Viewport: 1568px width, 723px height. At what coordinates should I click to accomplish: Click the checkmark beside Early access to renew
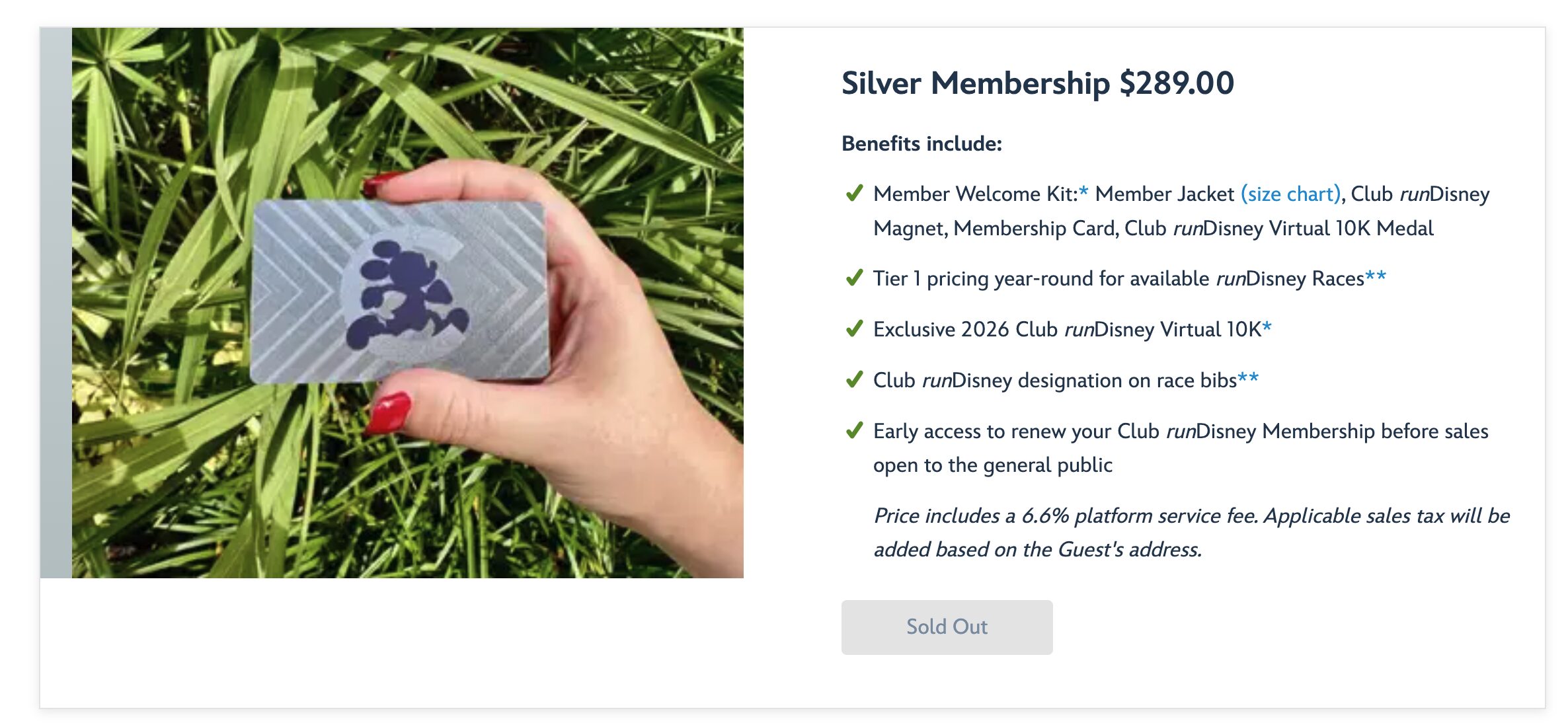tap(854, 430)
